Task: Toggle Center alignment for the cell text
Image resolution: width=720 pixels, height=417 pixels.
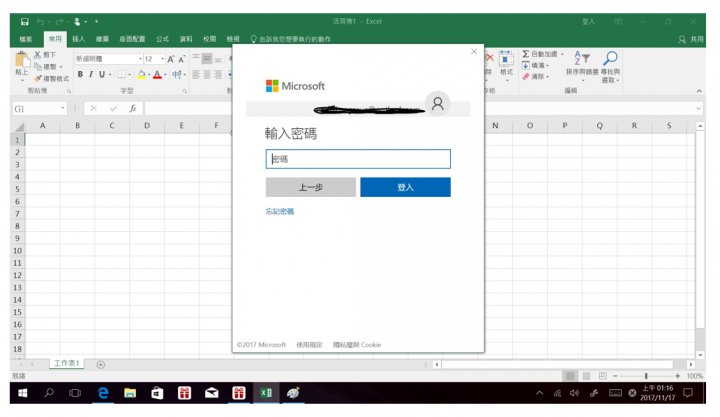Action: 207,74
